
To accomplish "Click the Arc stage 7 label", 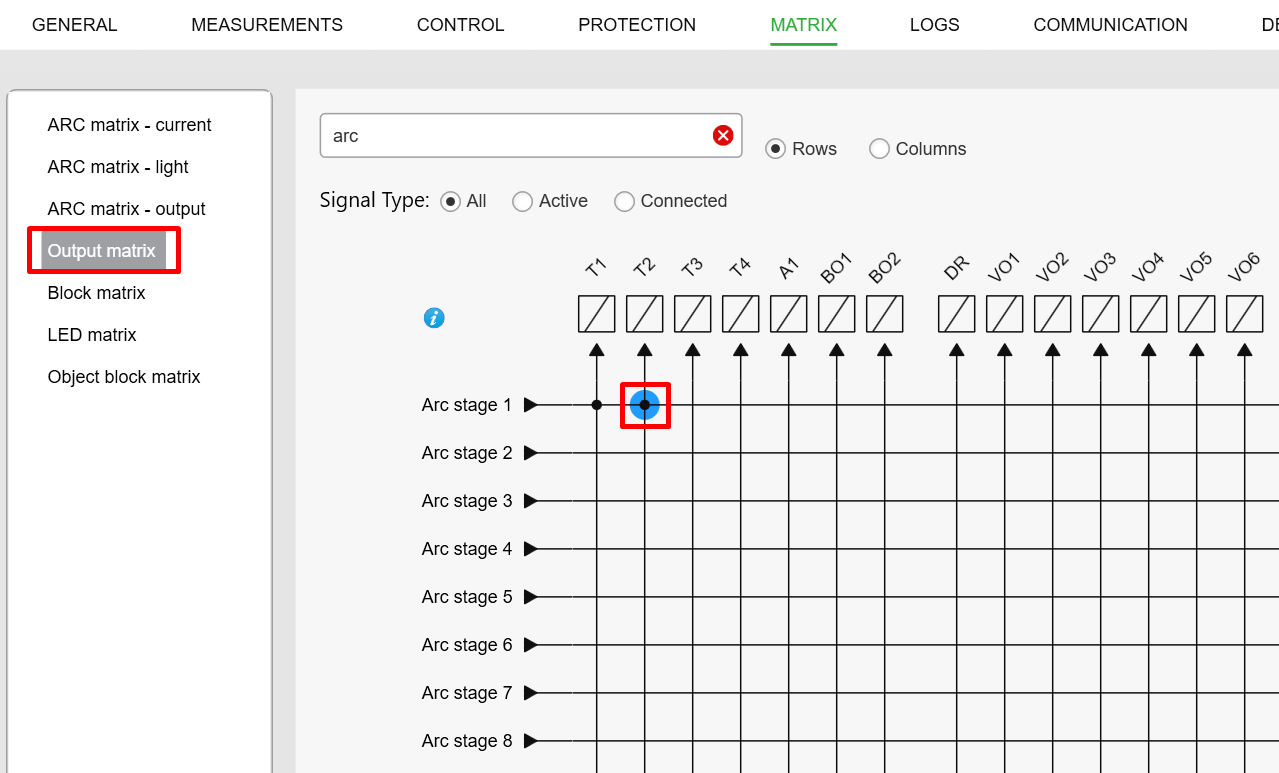I will pos(467,693).
